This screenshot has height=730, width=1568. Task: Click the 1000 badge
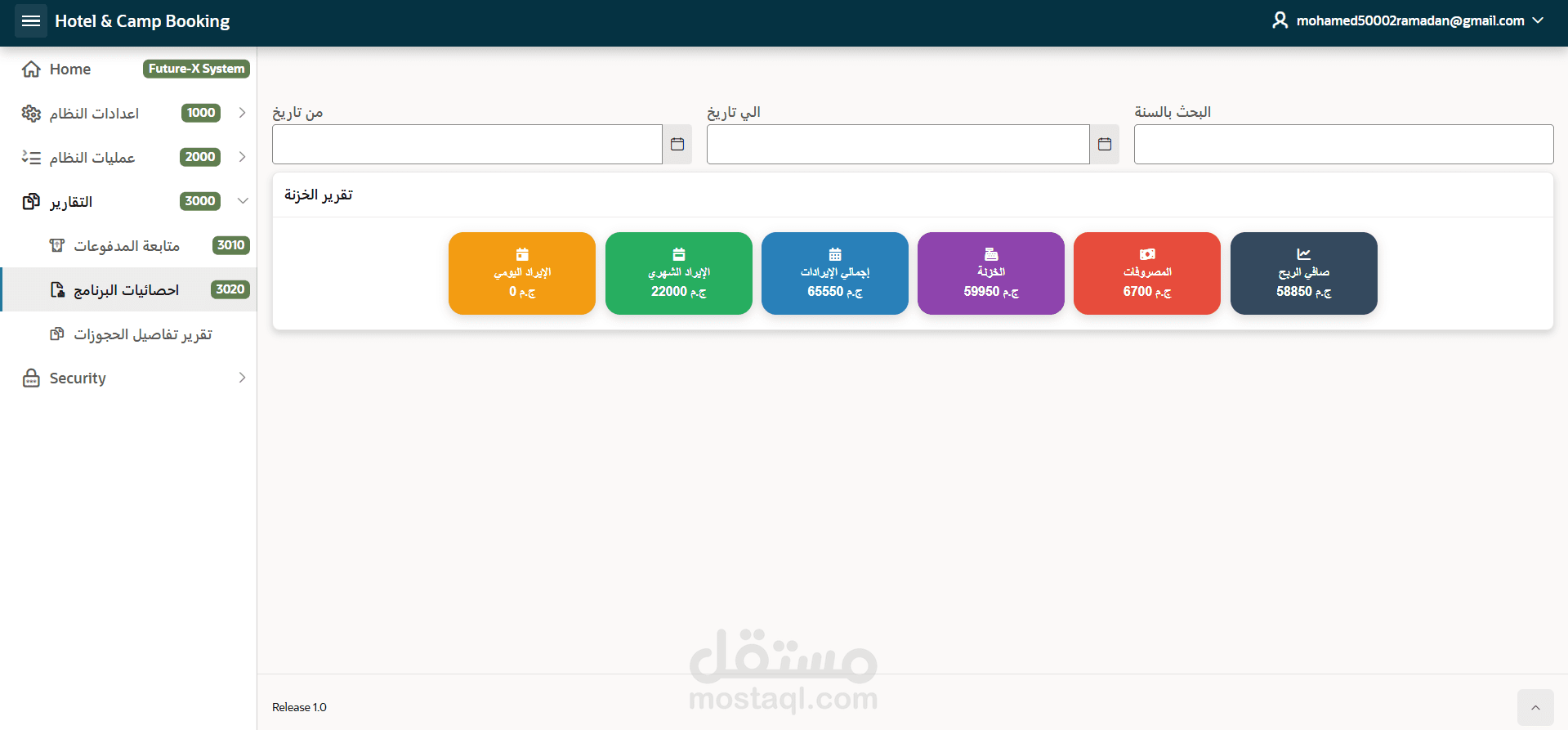pyautogui.click(x=201, y=113)
